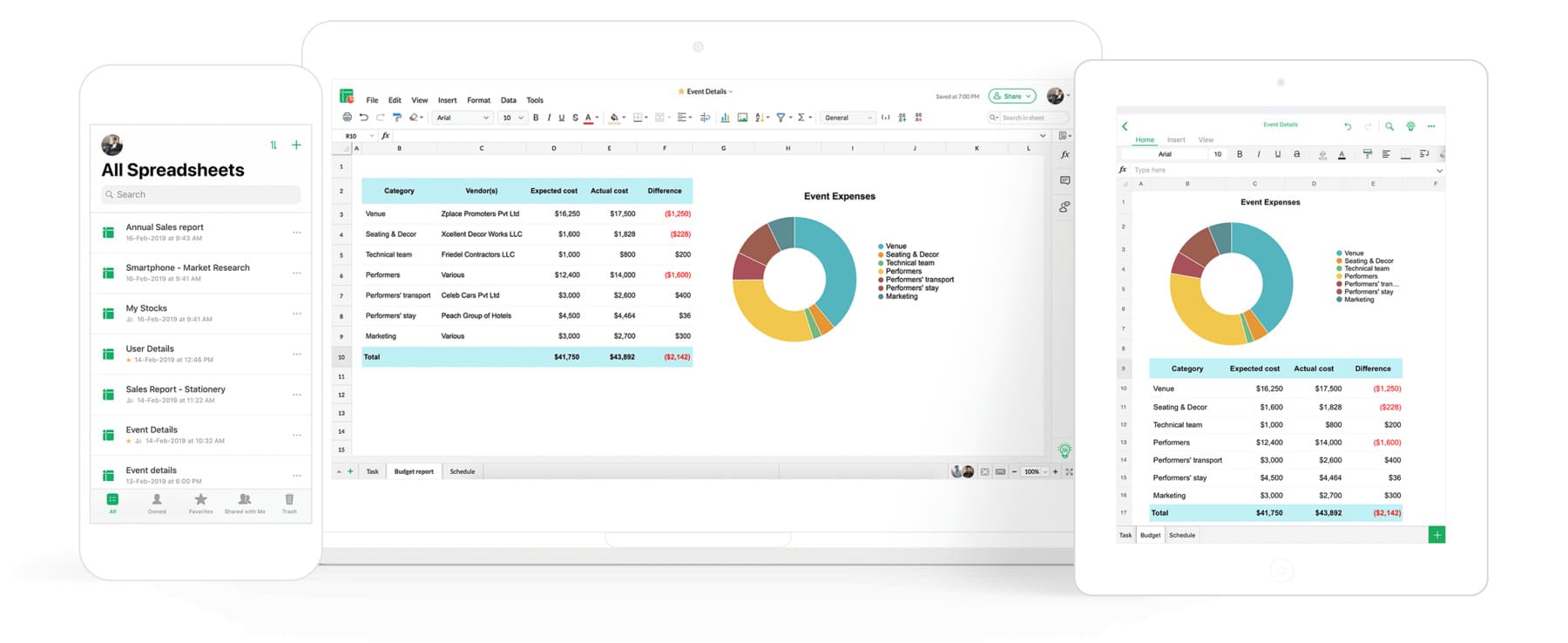Screen dimensions: 1568x643
Task: Switch to the Schedule sheet tab on the desktop
Action: coord(463,471)
